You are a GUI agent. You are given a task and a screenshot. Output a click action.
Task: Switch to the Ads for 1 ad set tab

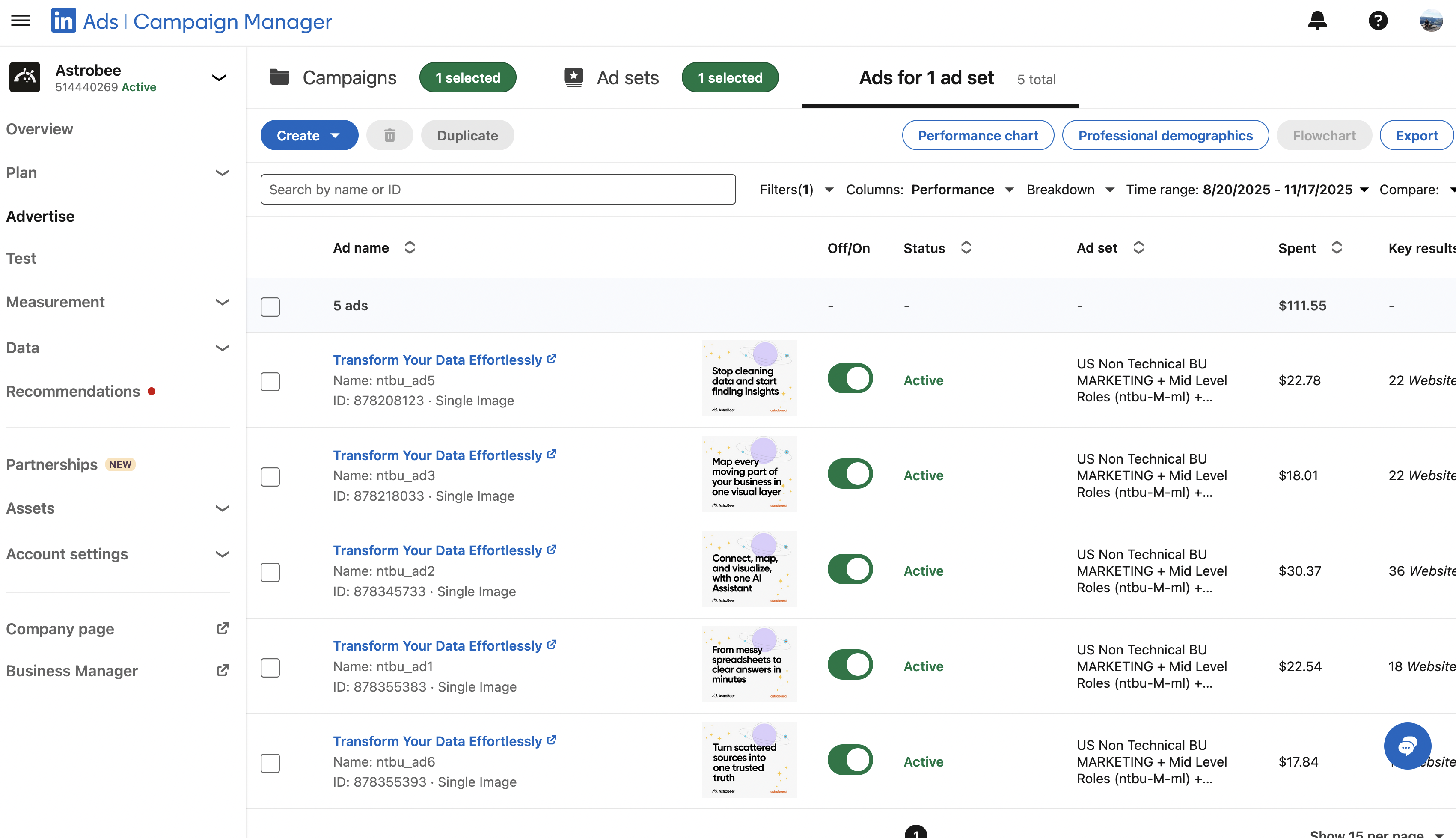[926, 78]
